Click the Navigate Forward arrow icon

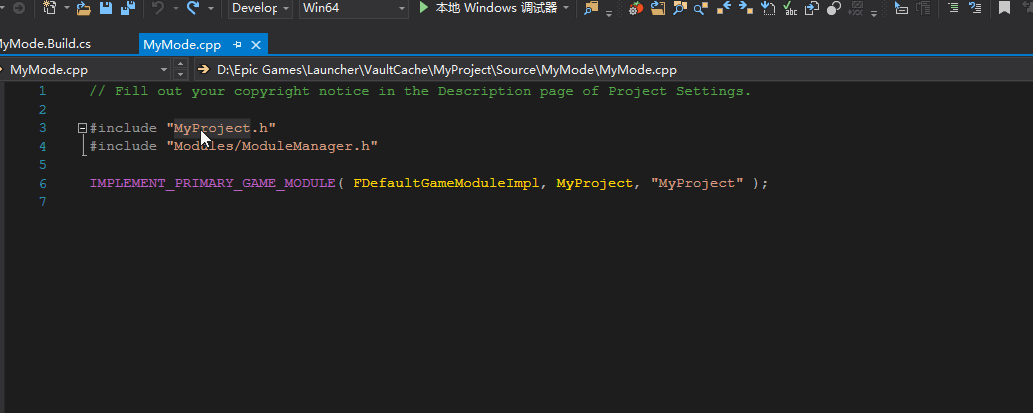(x=19, y=8)
